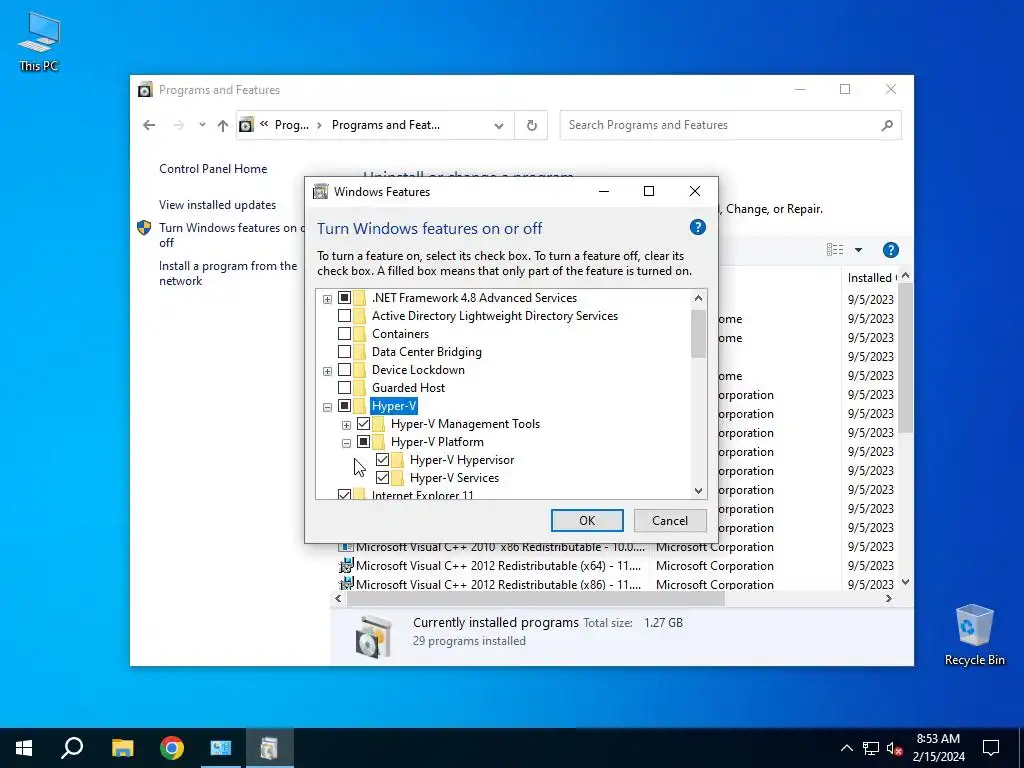
Task: Click the shield icon beside Turn Windows features
Action: point(144,227)
